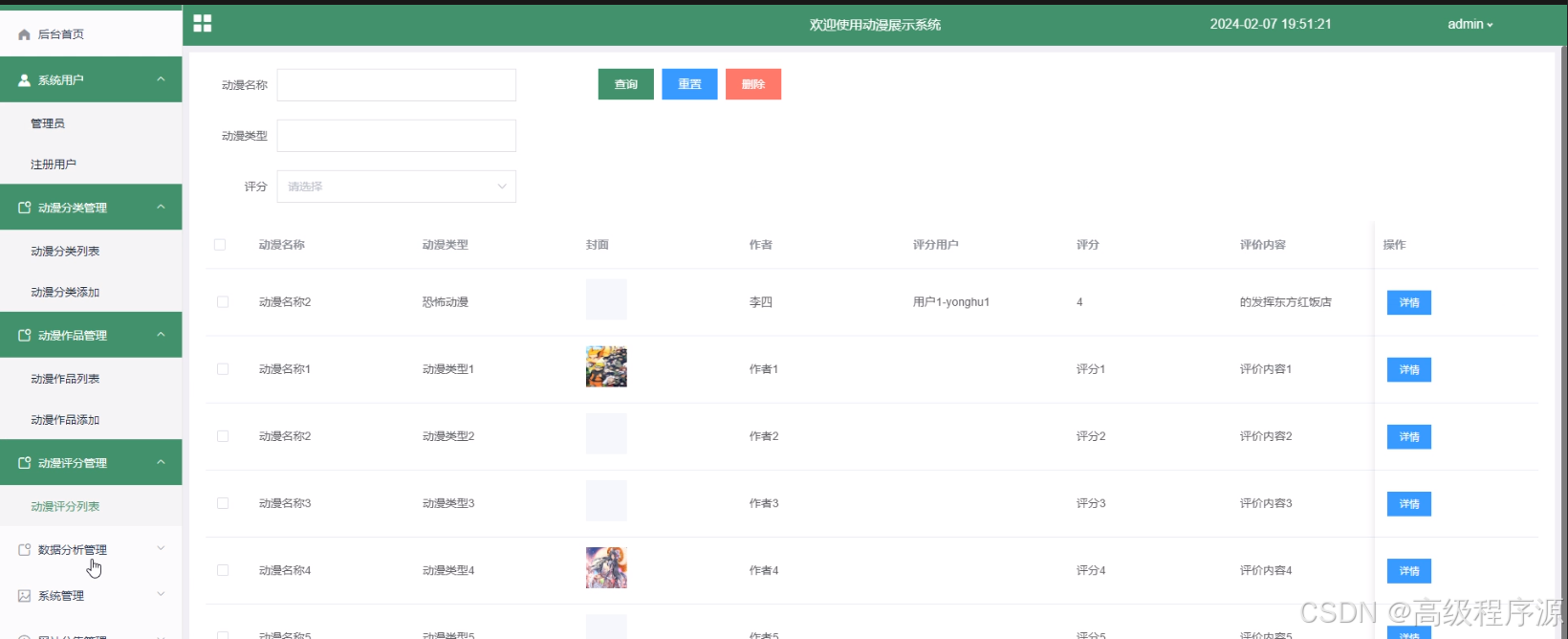This screenshot has height=639, width=1568.
Task: Toggle the select-all checkbox in table header
Action: 220,245
